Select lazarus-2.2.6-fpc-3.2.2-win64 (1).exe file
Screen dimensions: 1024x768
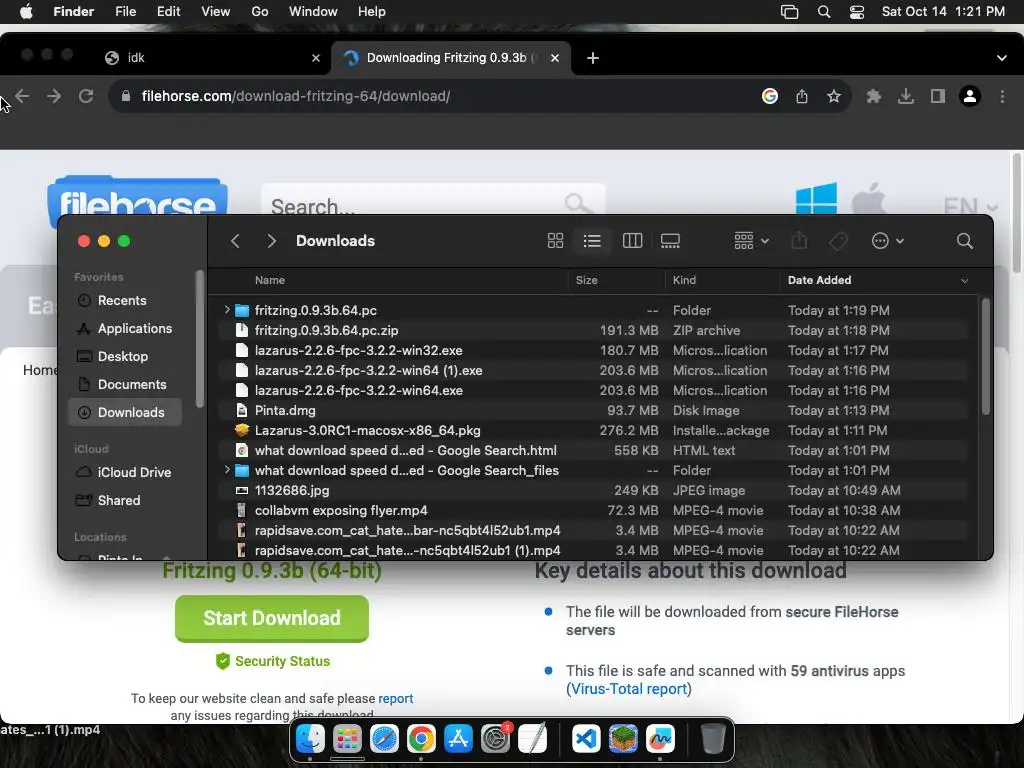pos(593,370)
